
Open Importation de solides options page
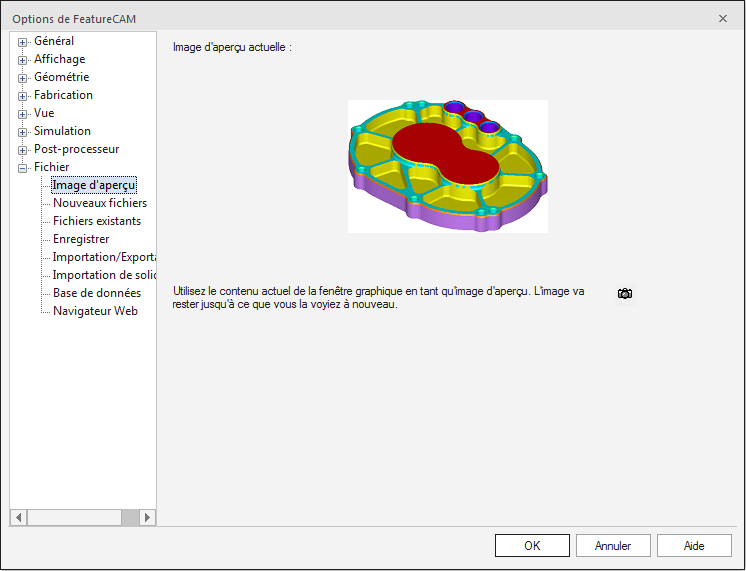(104, 275)
